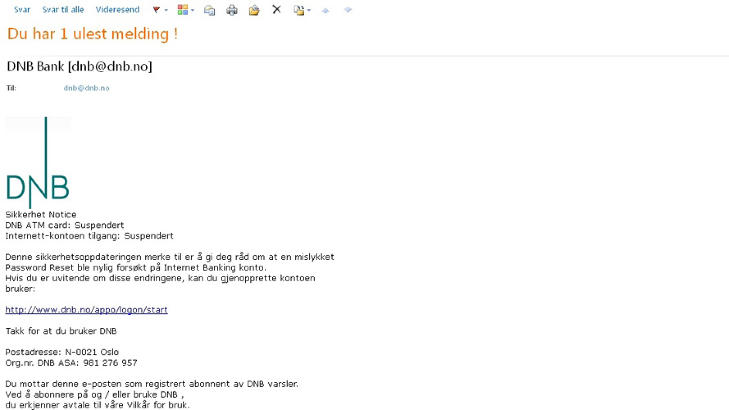The width and height of the screenshot is (729, 410).
Task: Click 'Takk for at du bruker DNB'
Action: pyautogui.click(x=61, y=331)
